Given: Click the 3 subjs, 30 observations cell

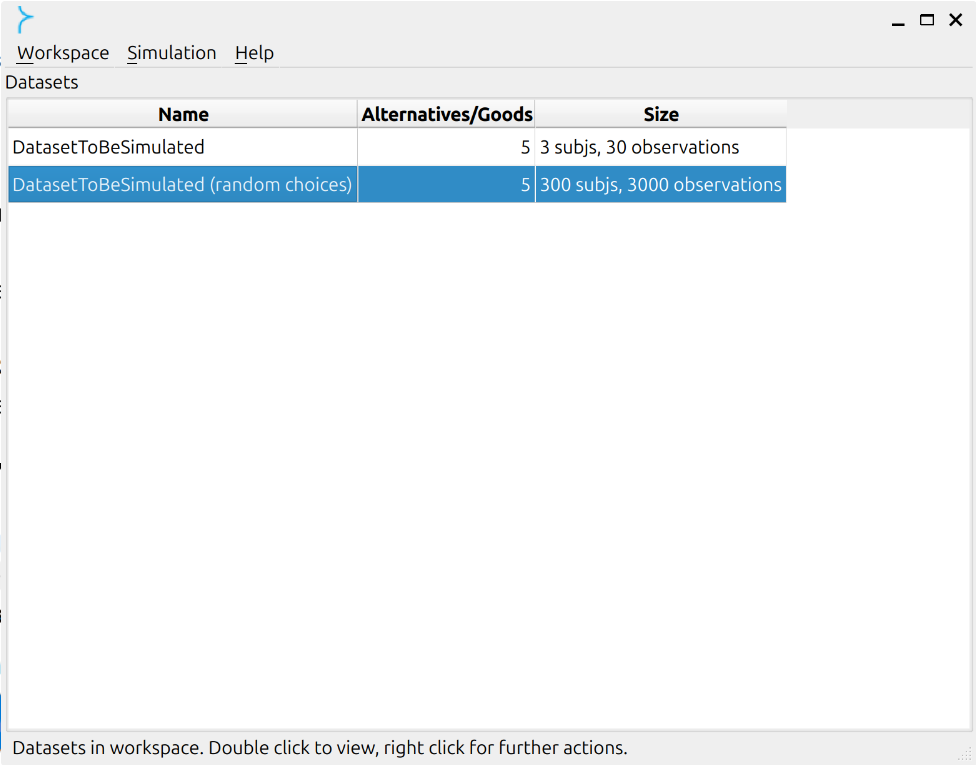Looking at the screenshot, I should 660,147.
